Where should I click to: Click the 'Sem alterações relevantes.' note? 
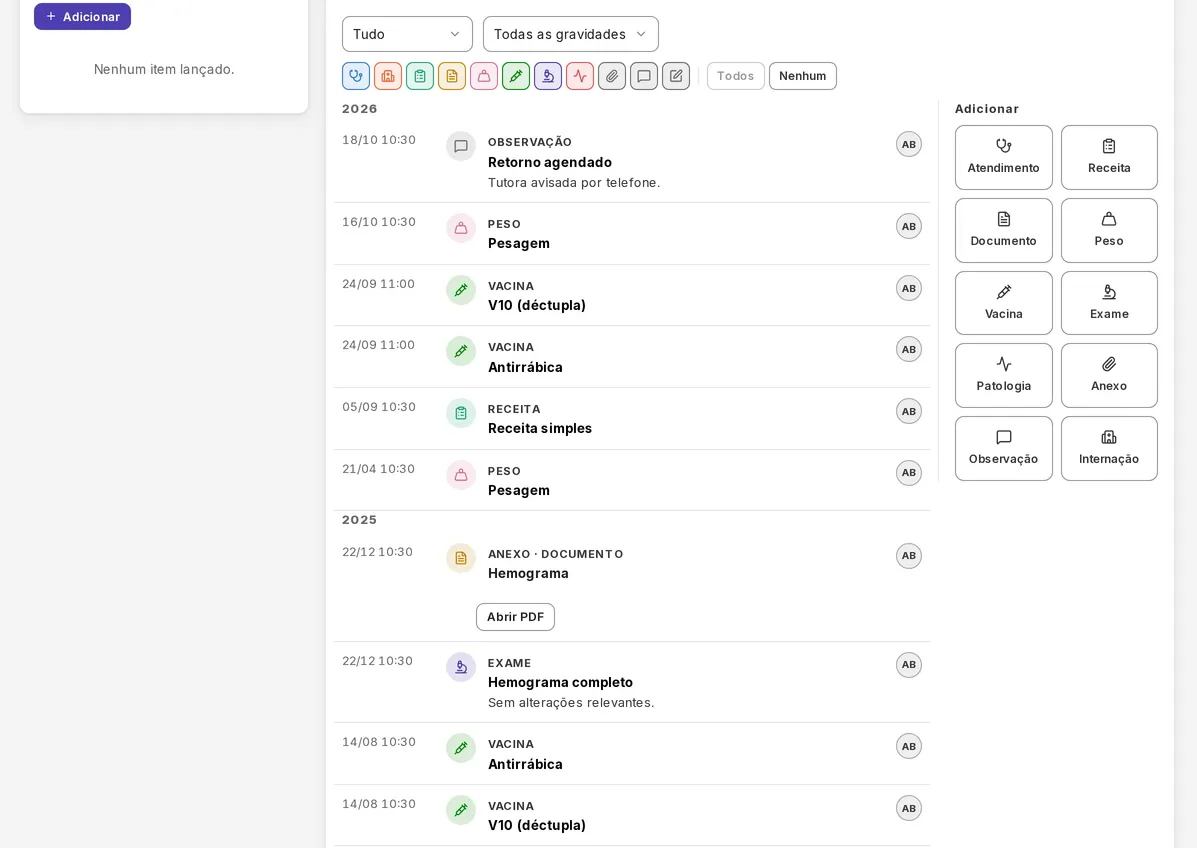click(x=571, y=702)
